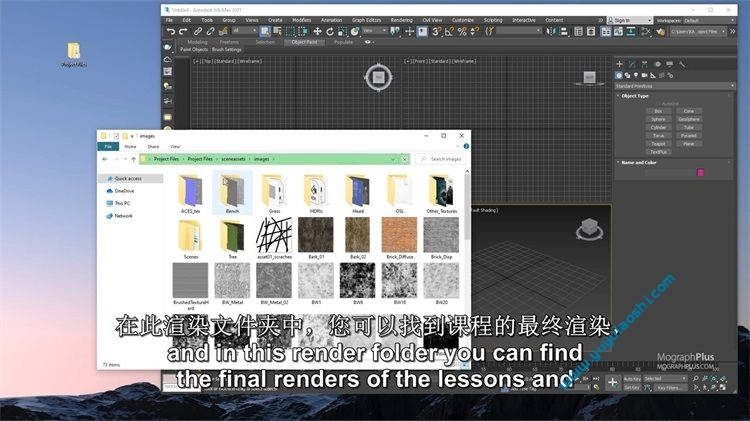This screenshot has width=750, height=421.
Task: Select the Unlink Selection icon
Action: [x=210, y=32]
